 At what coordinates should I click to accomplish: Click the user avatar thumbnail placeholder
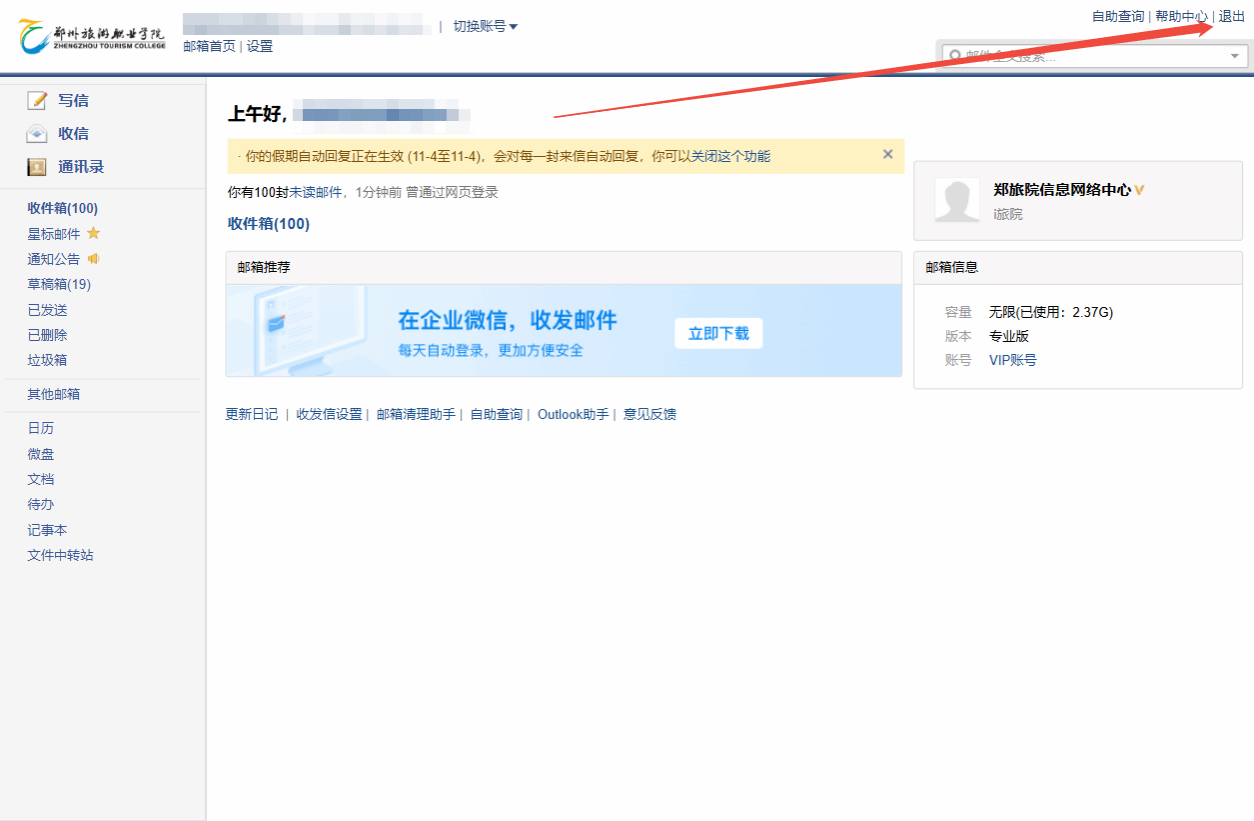coord(957,200)
